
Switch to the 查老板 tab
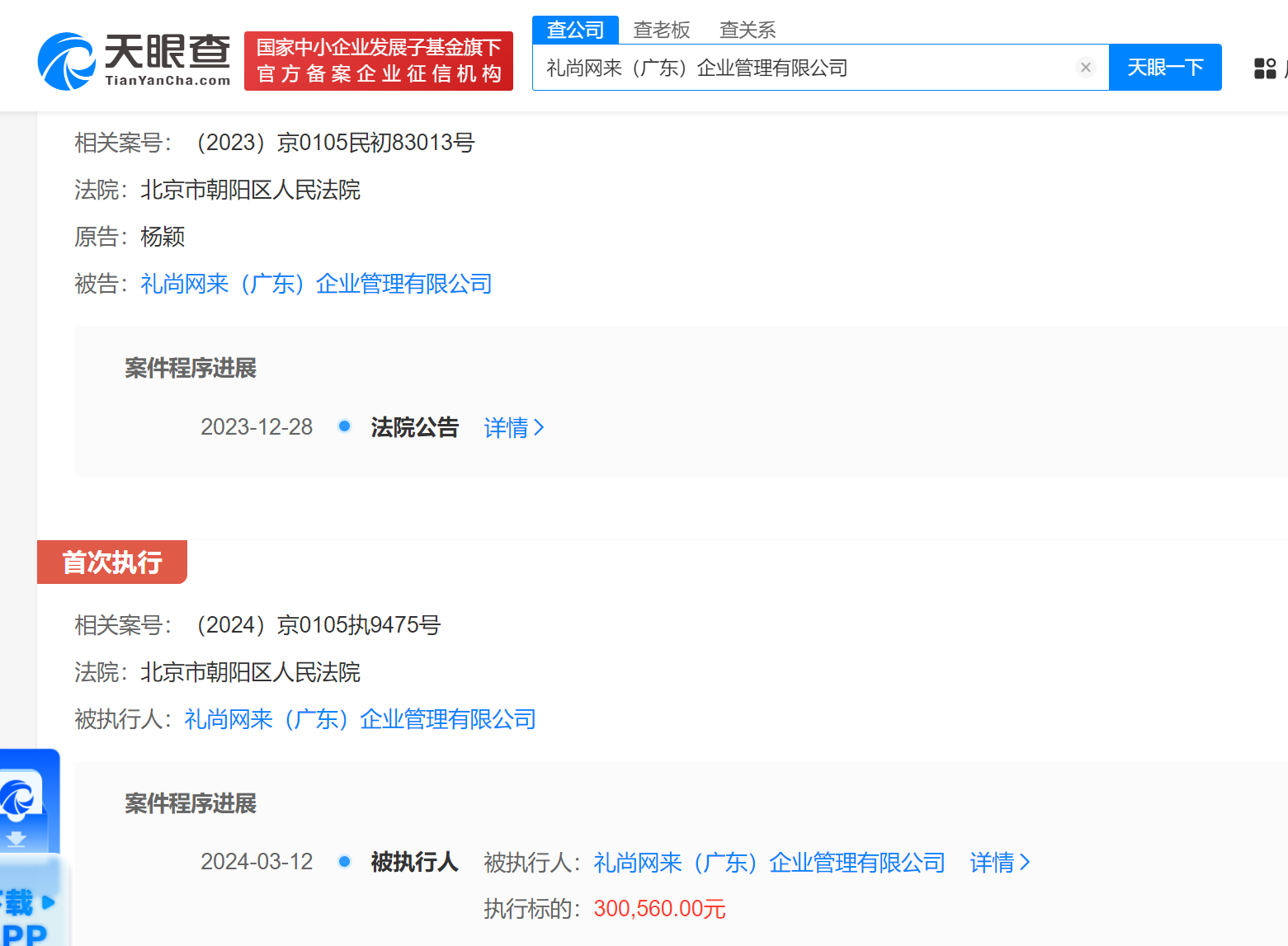pyautogui.click(x=662, y=30)
